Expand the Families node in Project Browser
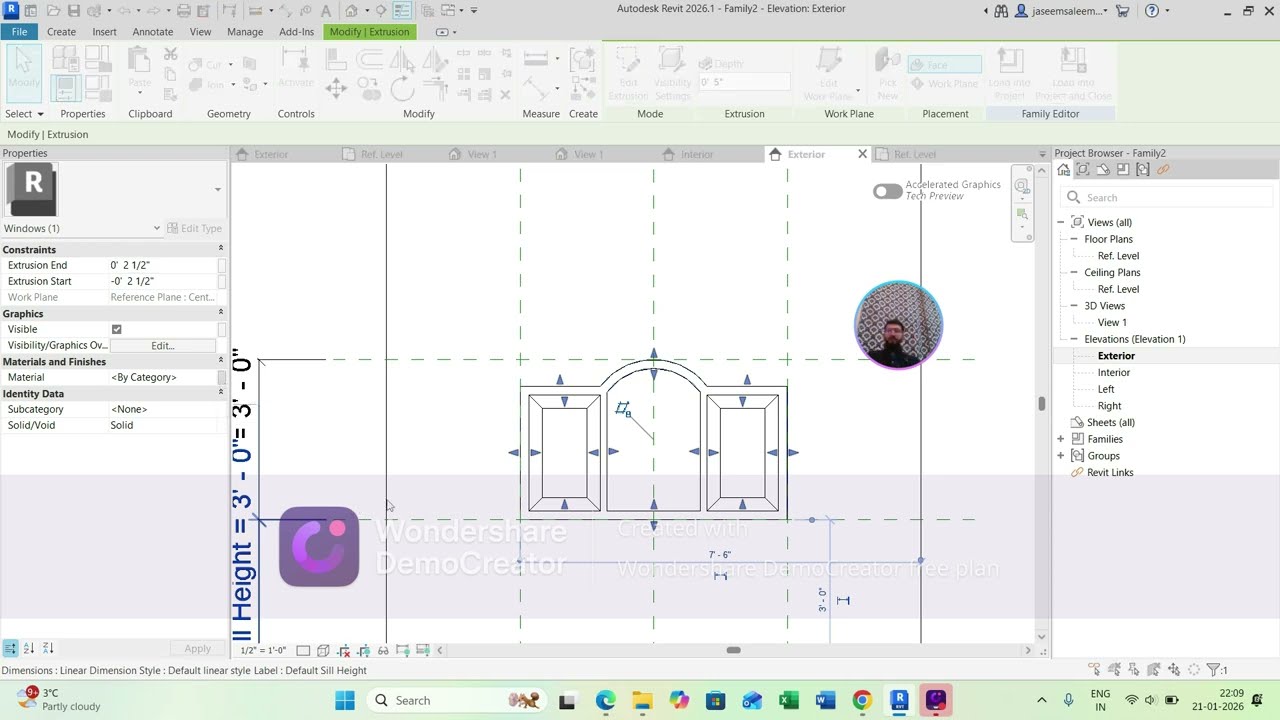 point(1061,439)
